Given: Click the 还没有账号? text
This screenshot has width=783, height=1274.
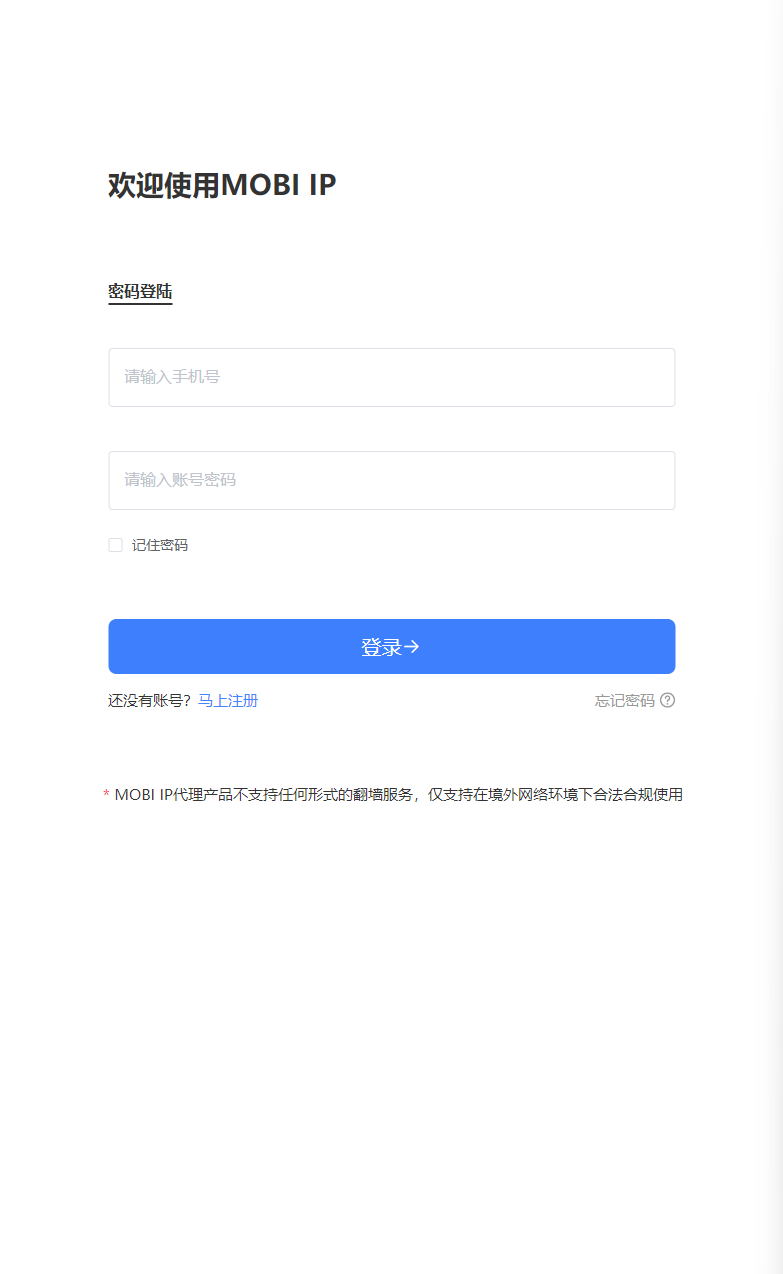Looking at the screenshot, I should (x=150, y=700).
